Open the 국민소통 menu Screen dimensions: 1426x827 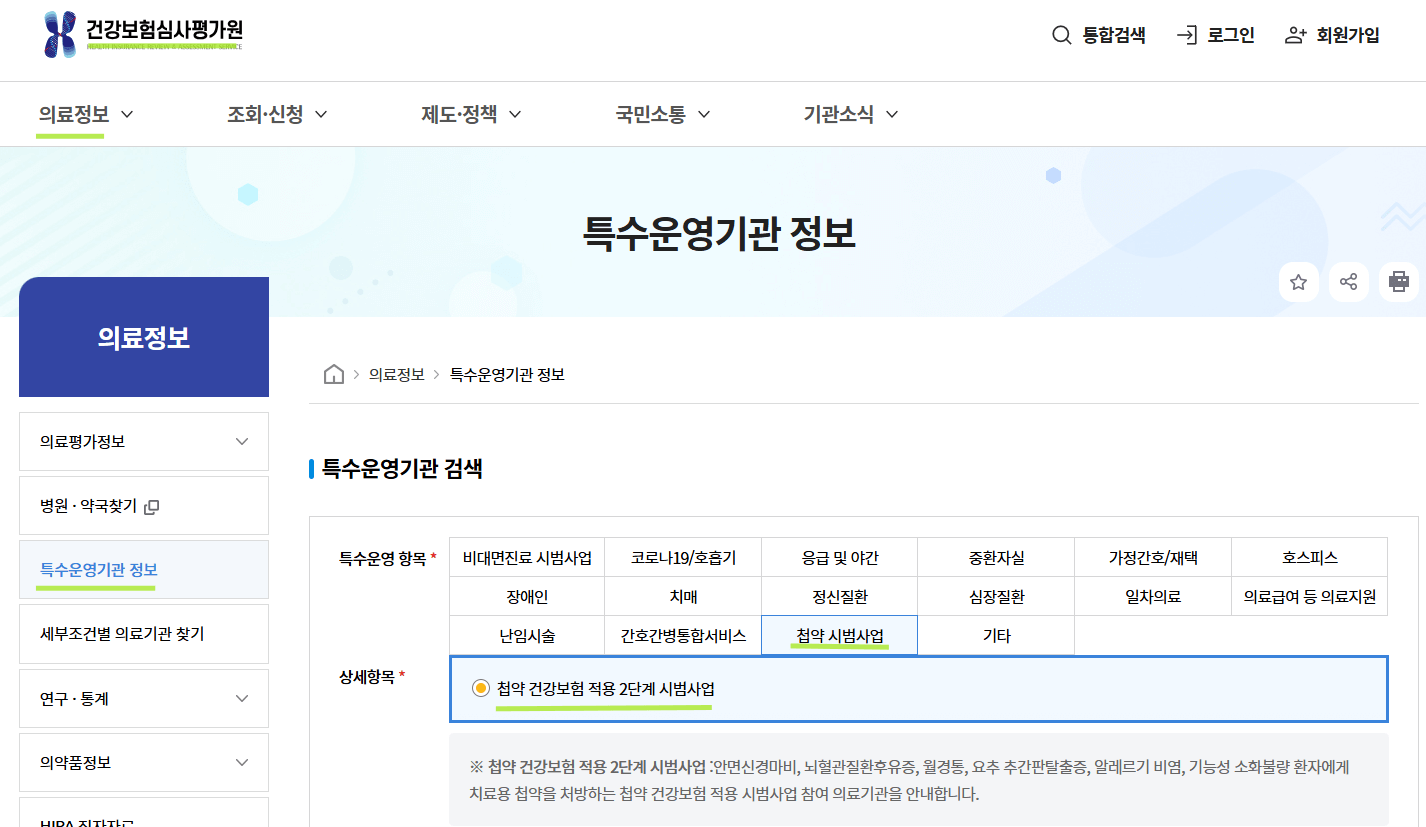pos(652,114)
